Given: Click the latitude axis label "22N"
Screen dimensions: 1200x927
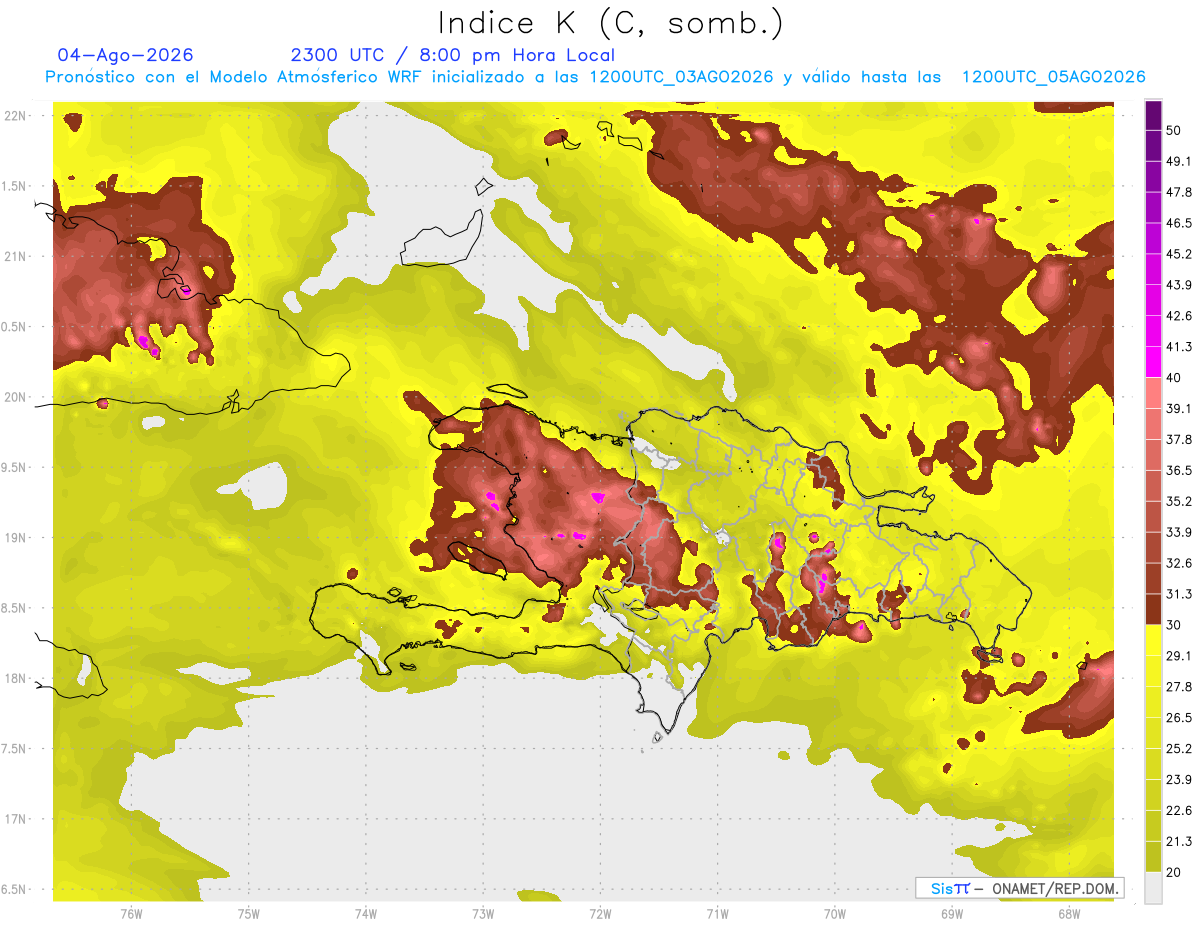Looking at the screenshot, I should 16,116.
